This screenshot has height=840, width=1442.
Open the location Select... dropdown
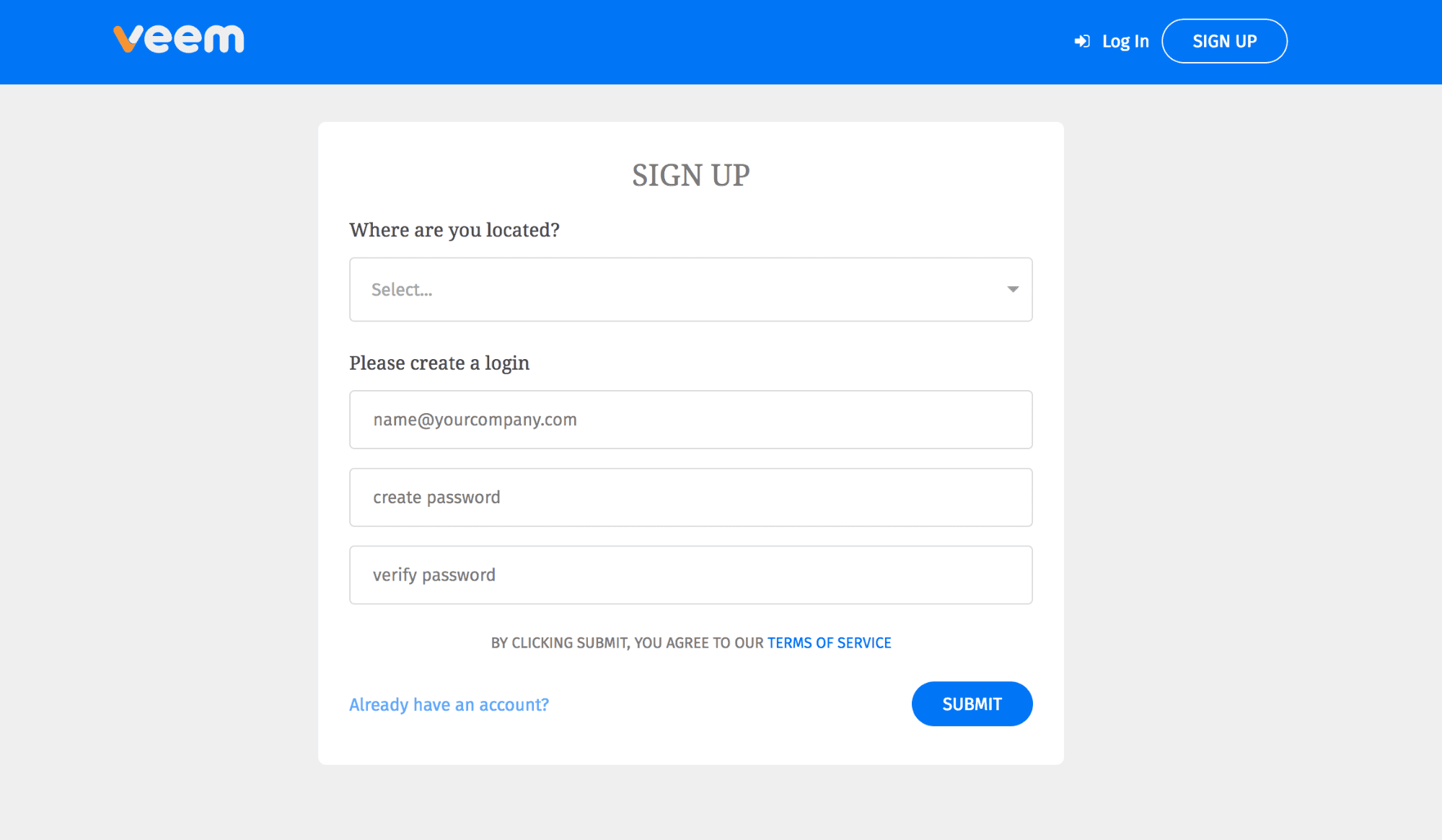point(690,289)
